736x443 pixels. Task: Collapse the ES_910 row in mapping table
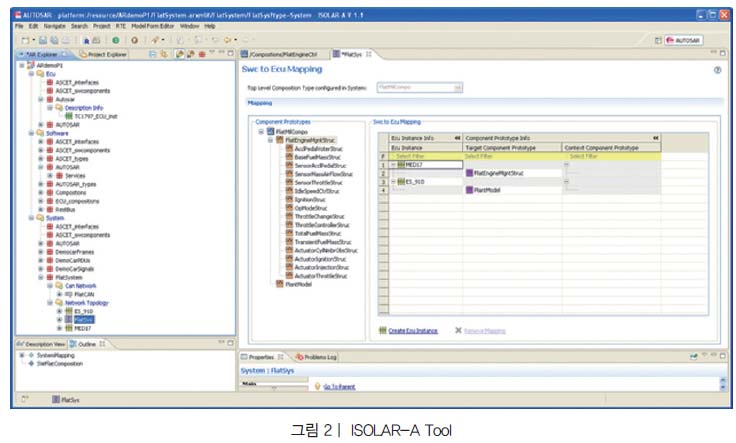point(393,182)
